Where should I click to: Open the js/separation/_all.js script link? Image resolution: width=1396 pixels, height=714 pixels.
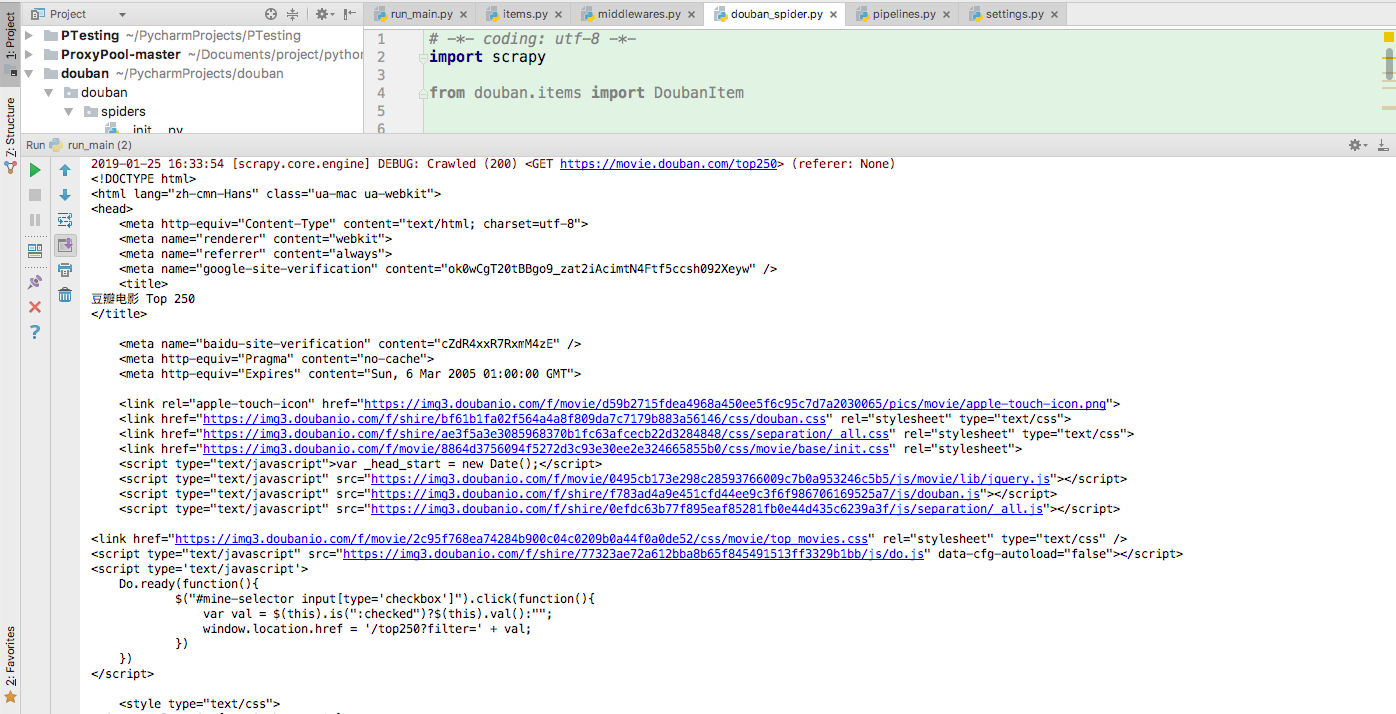click(x=707, y=509)
